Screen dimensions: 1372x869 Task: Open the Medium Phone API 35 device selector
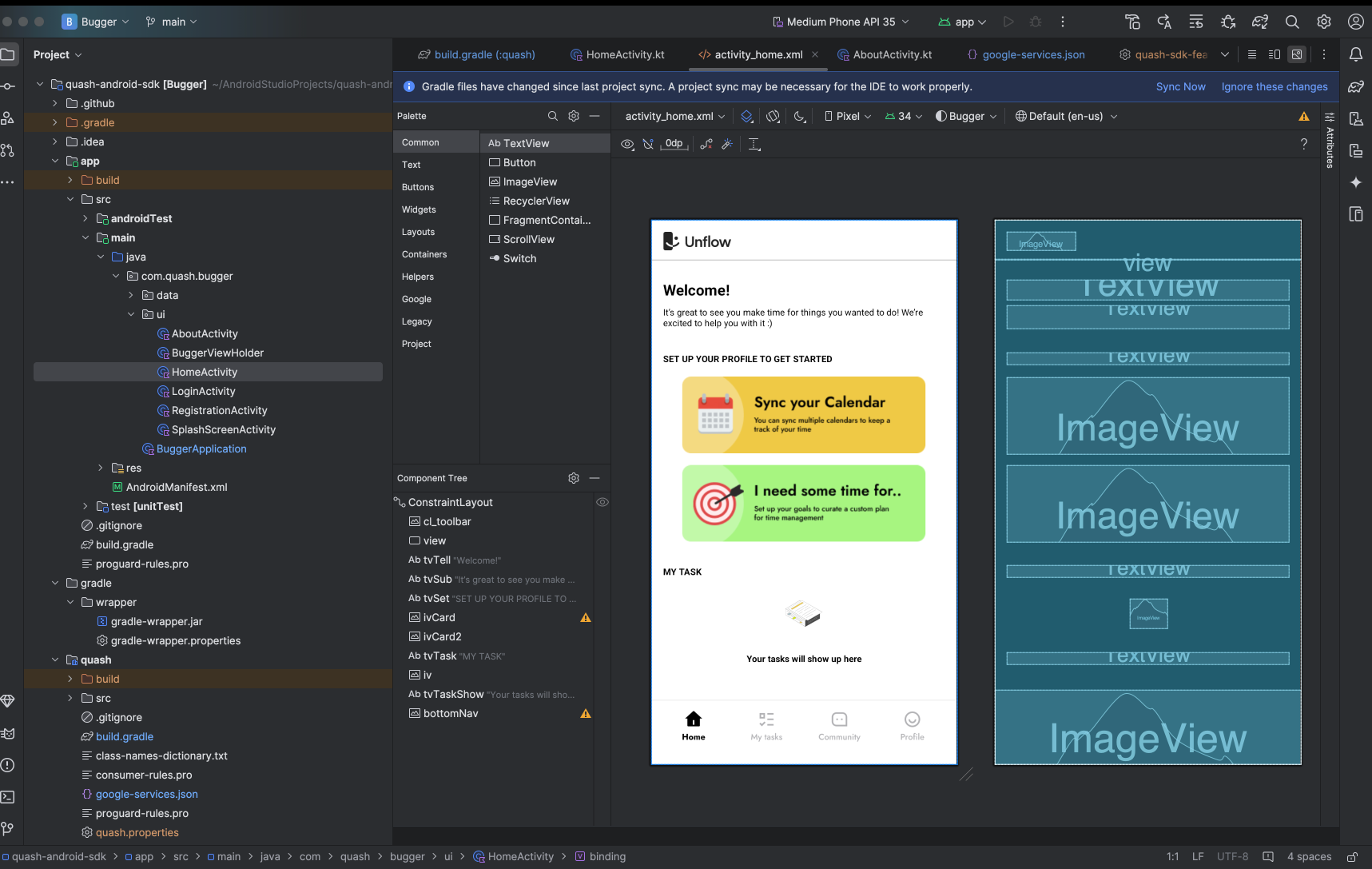click(x=841, y=22)
